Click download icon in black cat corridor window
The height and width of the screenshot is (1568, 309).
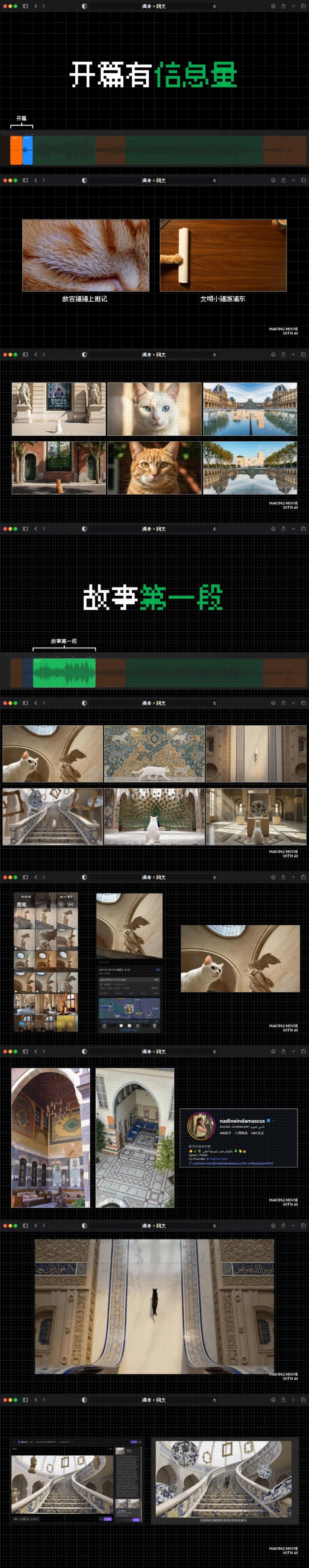point(273,1225)
